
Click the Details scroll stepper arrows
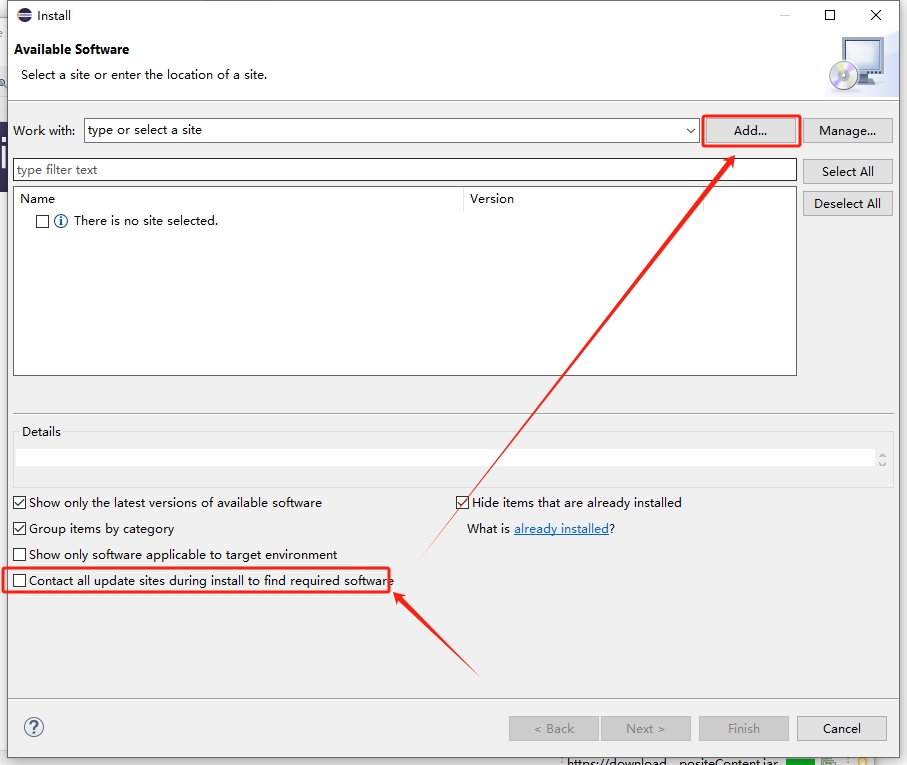[882, 459]
